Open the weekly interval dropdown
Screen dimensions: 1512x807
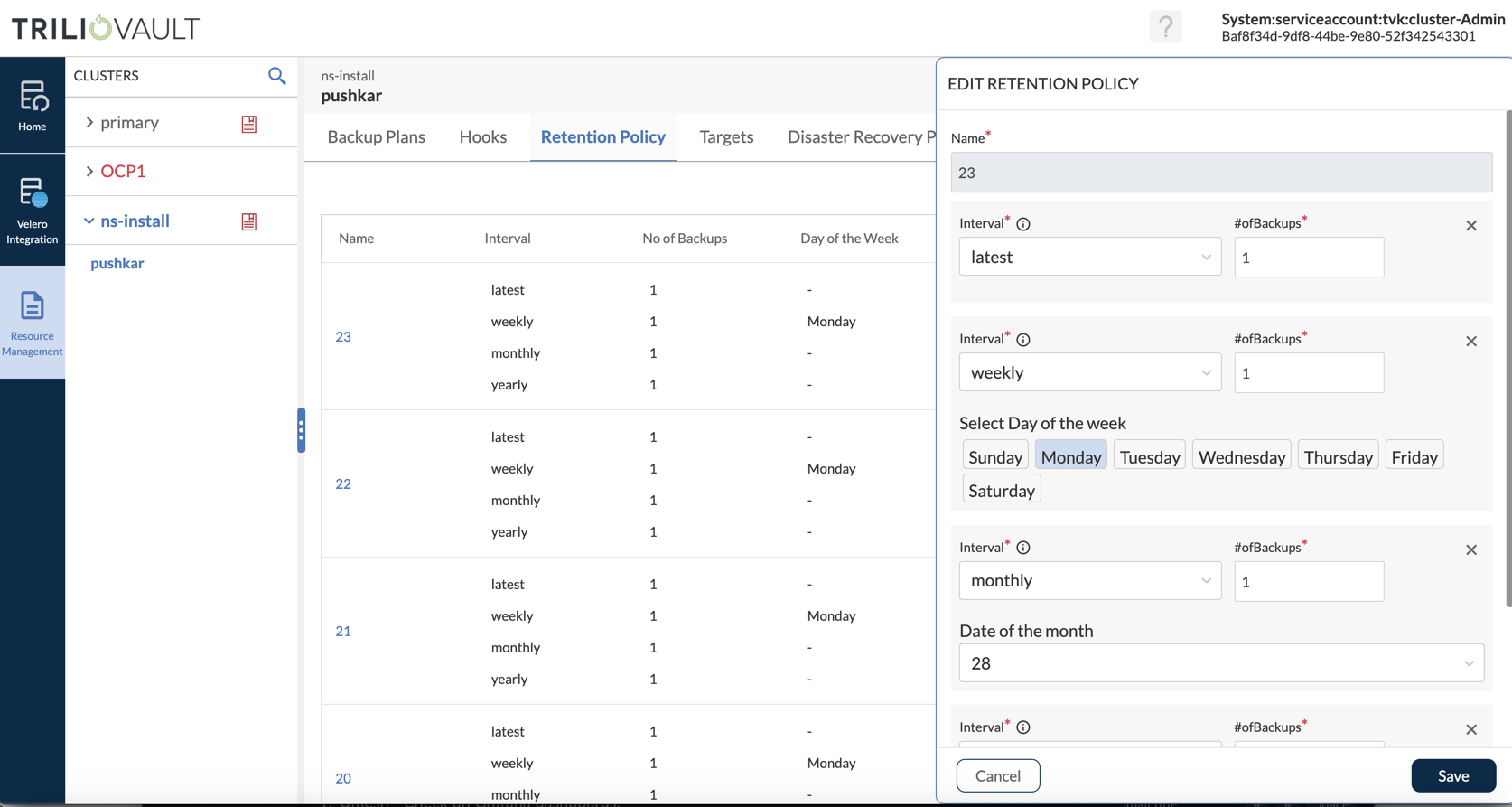click(1089, 372)
